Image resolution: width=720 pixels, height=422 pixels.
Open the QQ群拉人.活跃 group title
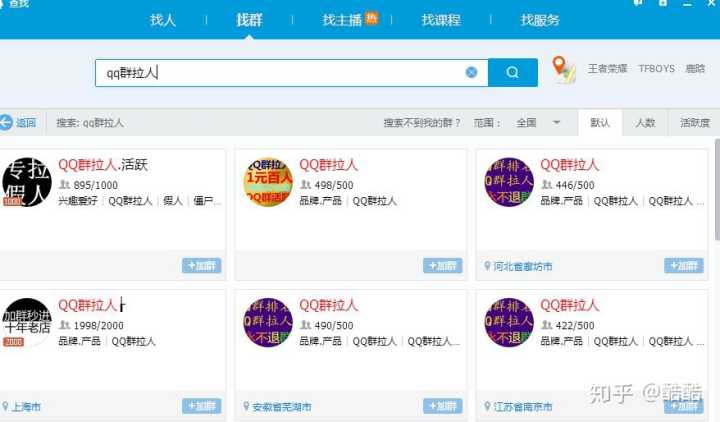coord(103,165)
